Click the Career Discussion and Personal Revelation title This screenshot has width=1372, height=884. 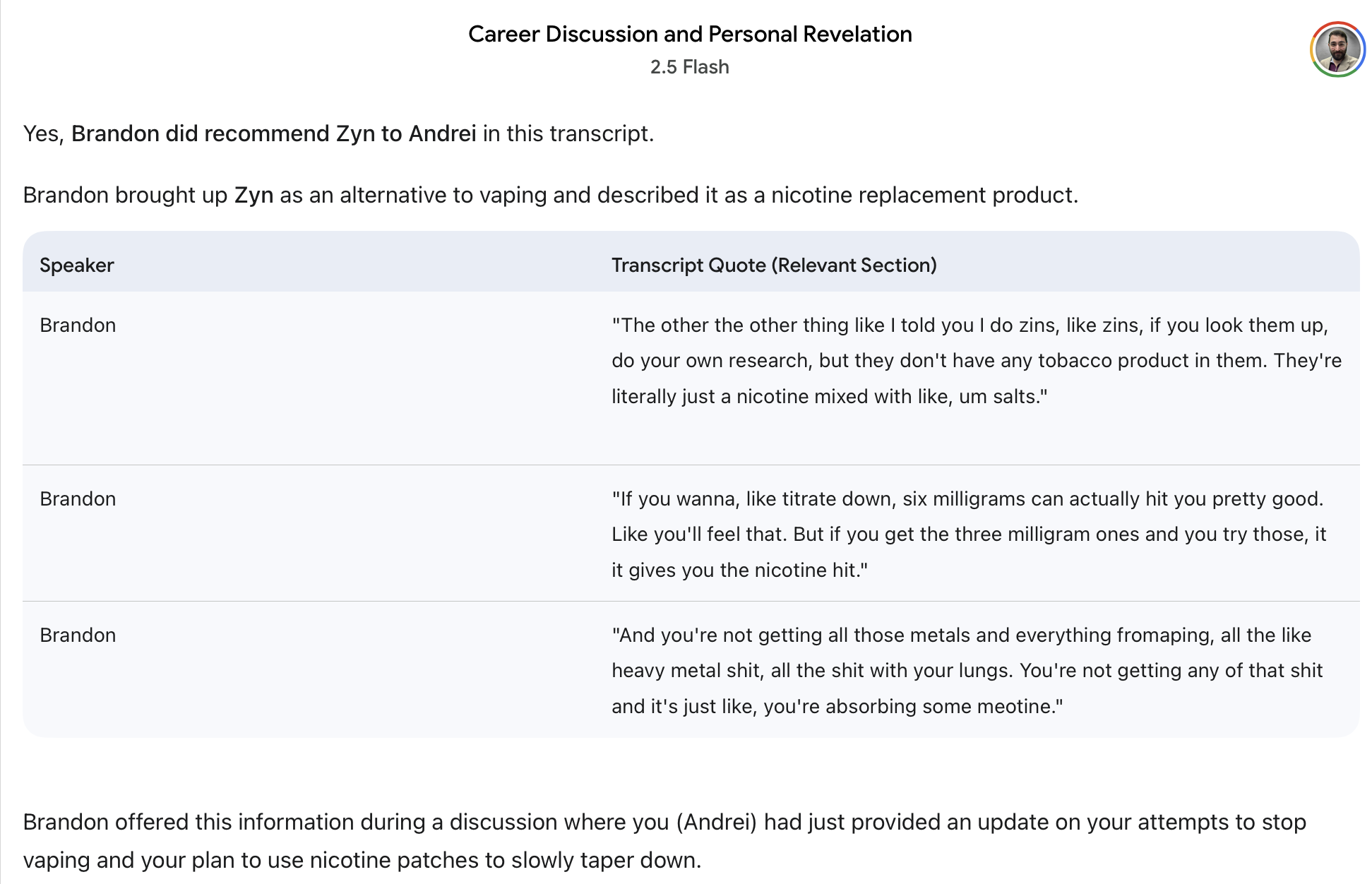click(689, 34)
